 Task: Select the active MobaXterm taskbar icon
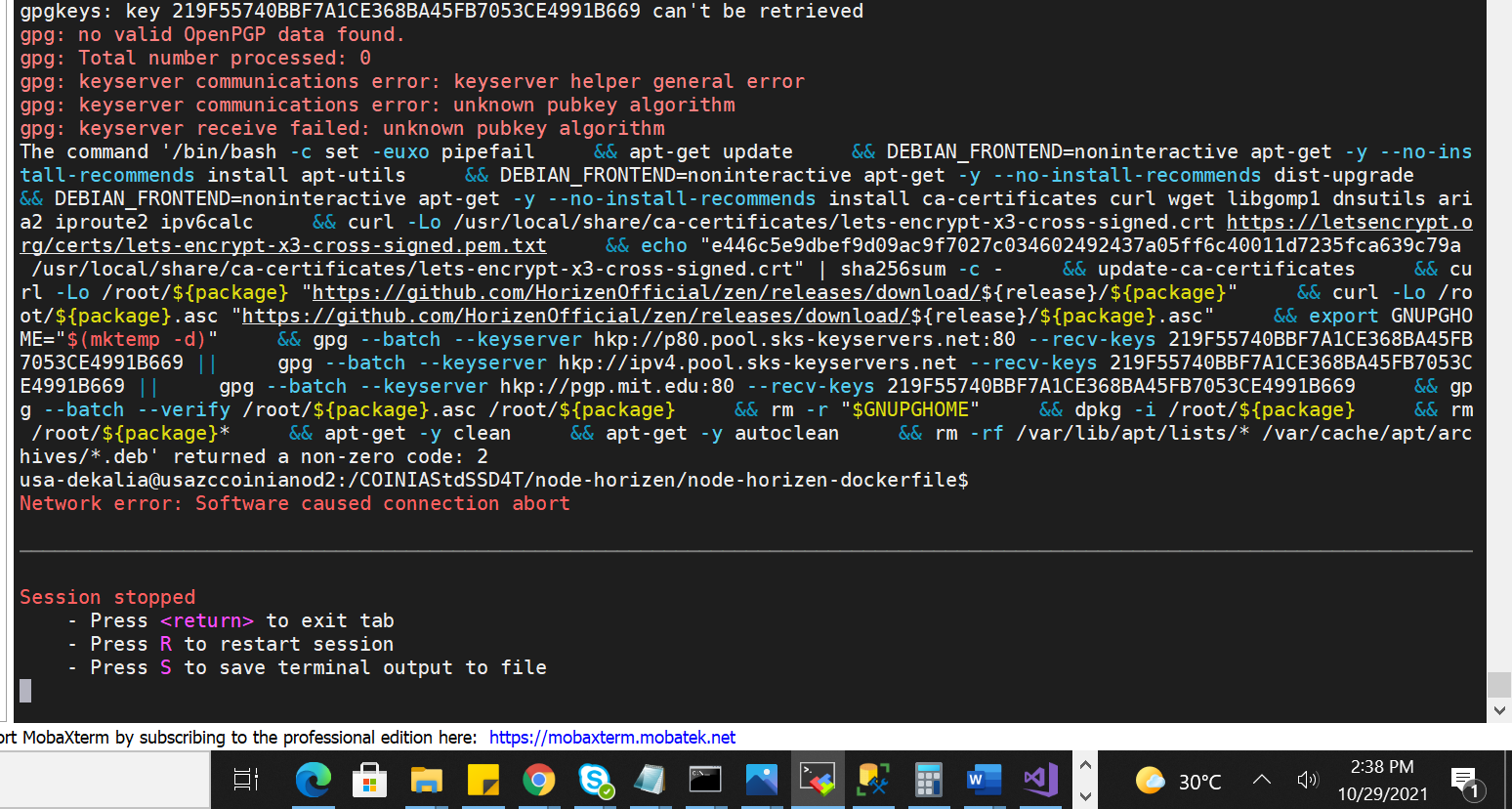click(818, 780)
